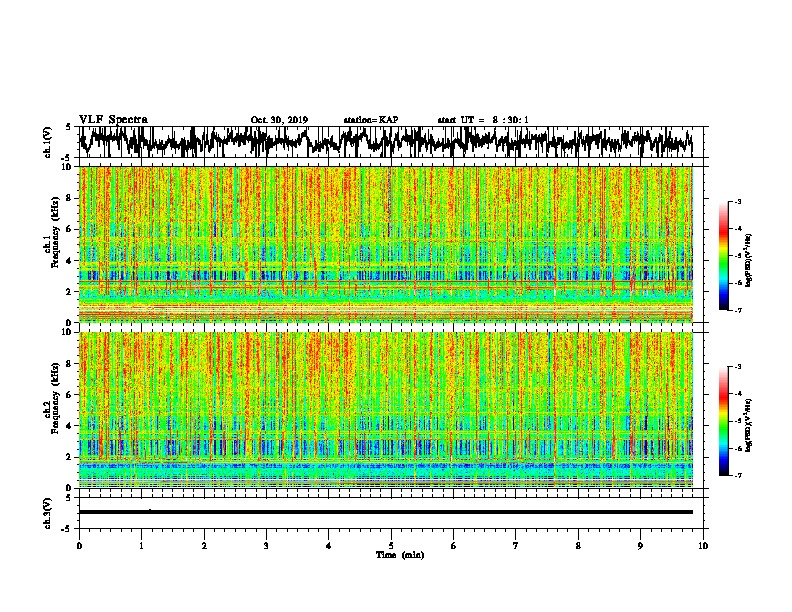The image size is (792, 612).
Task: Click the ch.1(V) waveform axis label
Action: coord(48,142)
